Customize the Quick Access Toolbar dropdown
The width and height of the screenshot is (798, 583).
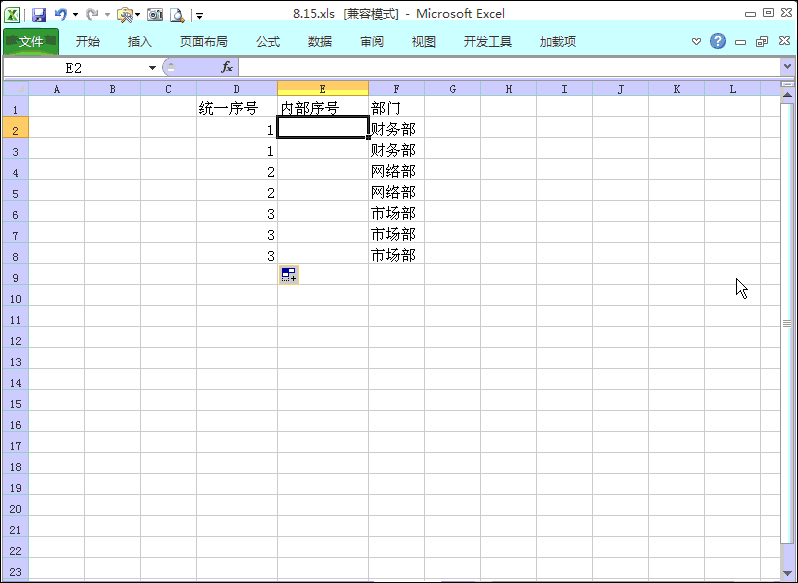[200, 16]
